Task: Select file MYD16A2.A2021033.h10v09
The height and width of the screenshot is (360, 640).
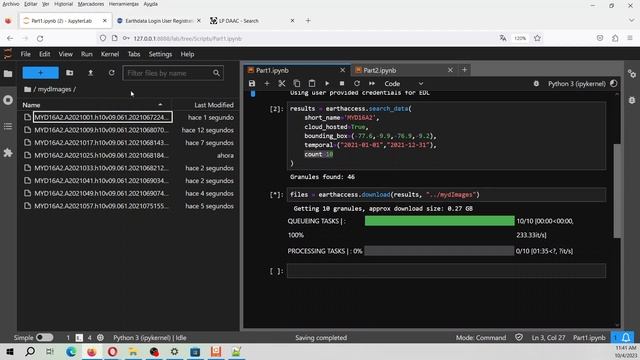Action: click(129, 168)
